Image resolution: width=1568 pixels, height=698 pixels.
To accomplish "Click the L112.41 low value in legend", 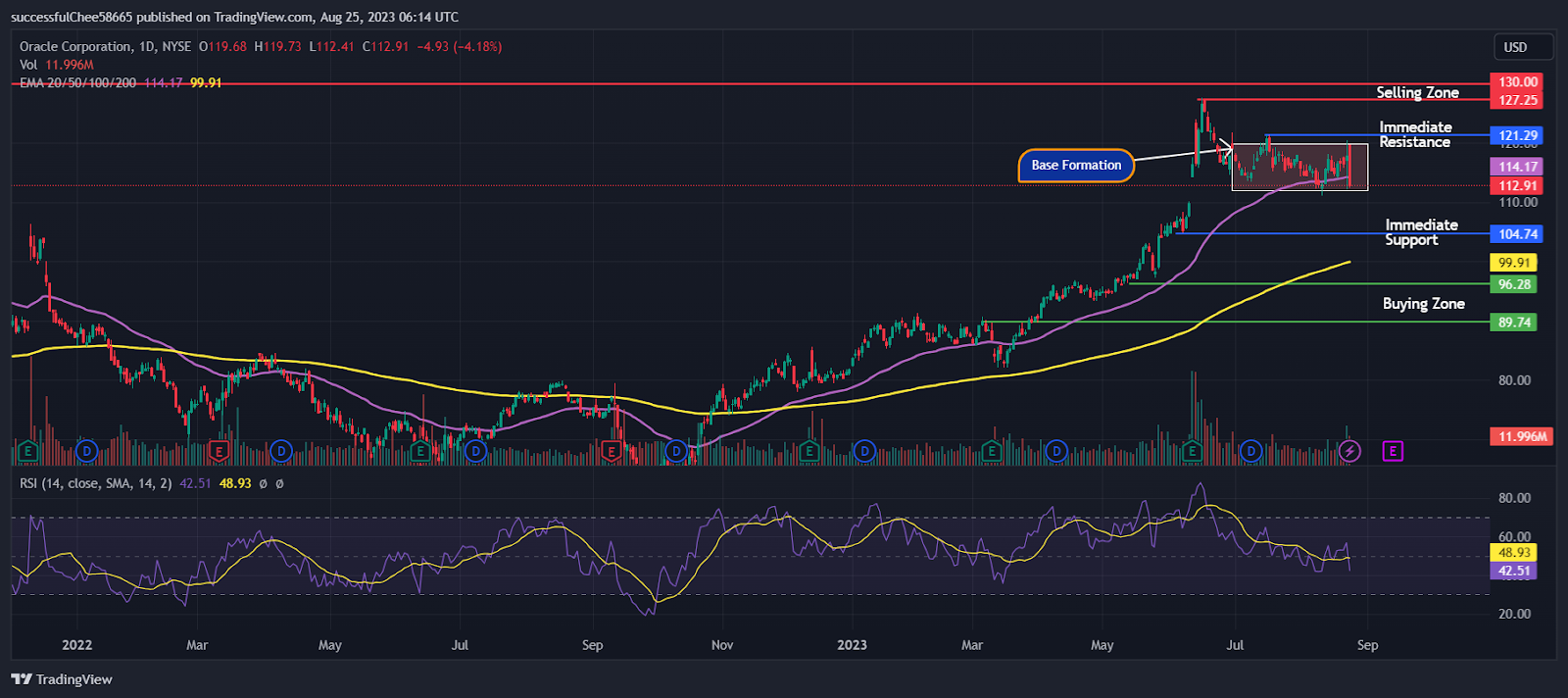I will (331, 46).
